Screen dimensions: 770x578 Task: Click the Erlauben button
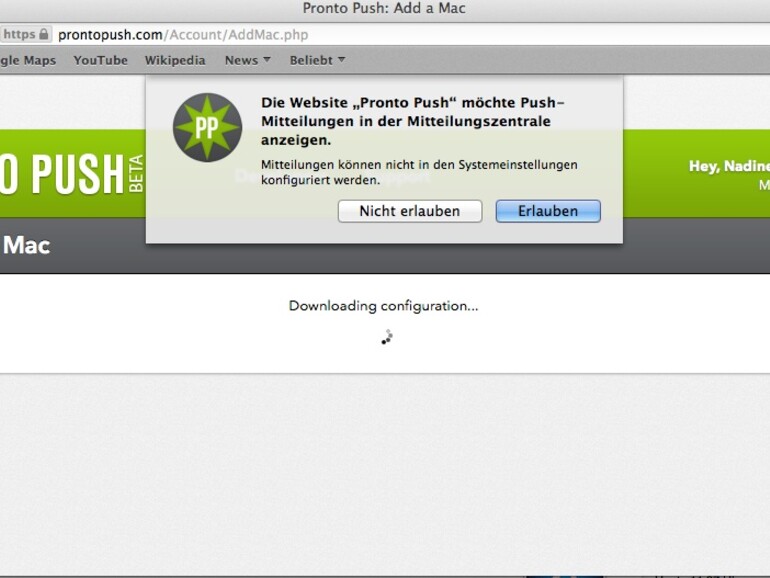tap(548, 211)
